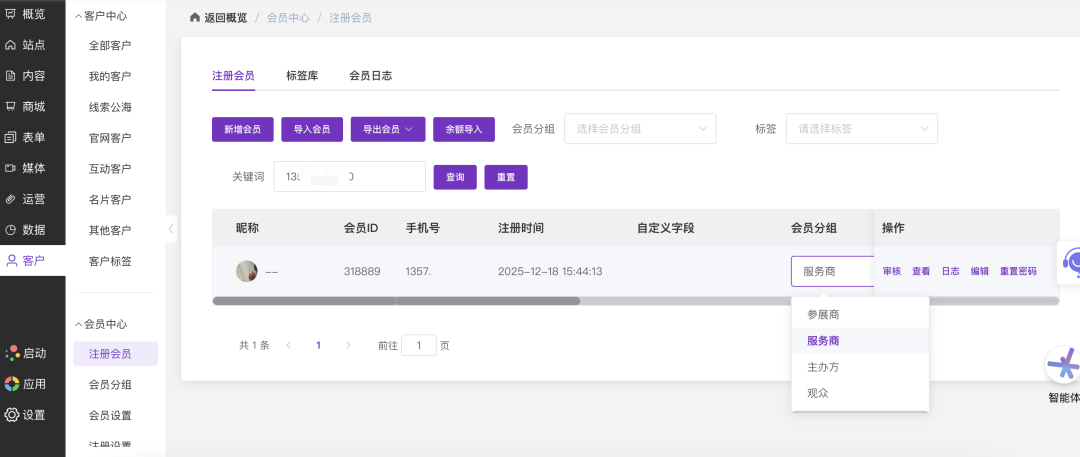Choose 参展商 from the group list
The height and width of the screenshot is (457, 1080).
823,314
